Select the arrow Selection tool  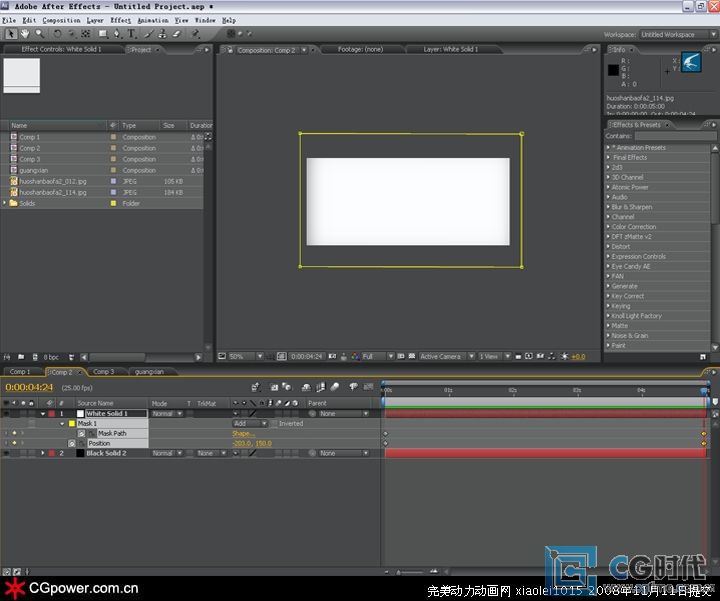[11, 34]
